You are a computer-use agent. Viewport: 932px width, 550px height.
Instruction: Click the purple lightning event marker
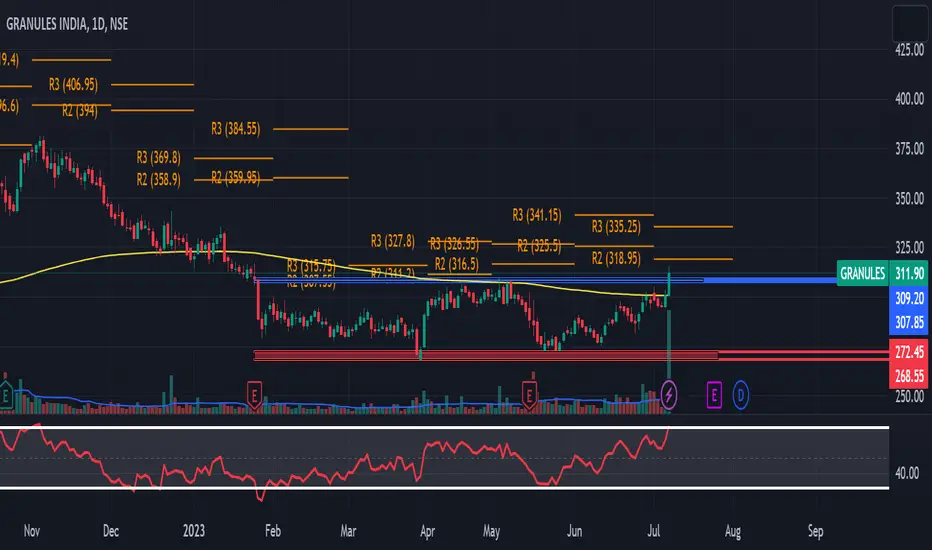click(669, 395)
